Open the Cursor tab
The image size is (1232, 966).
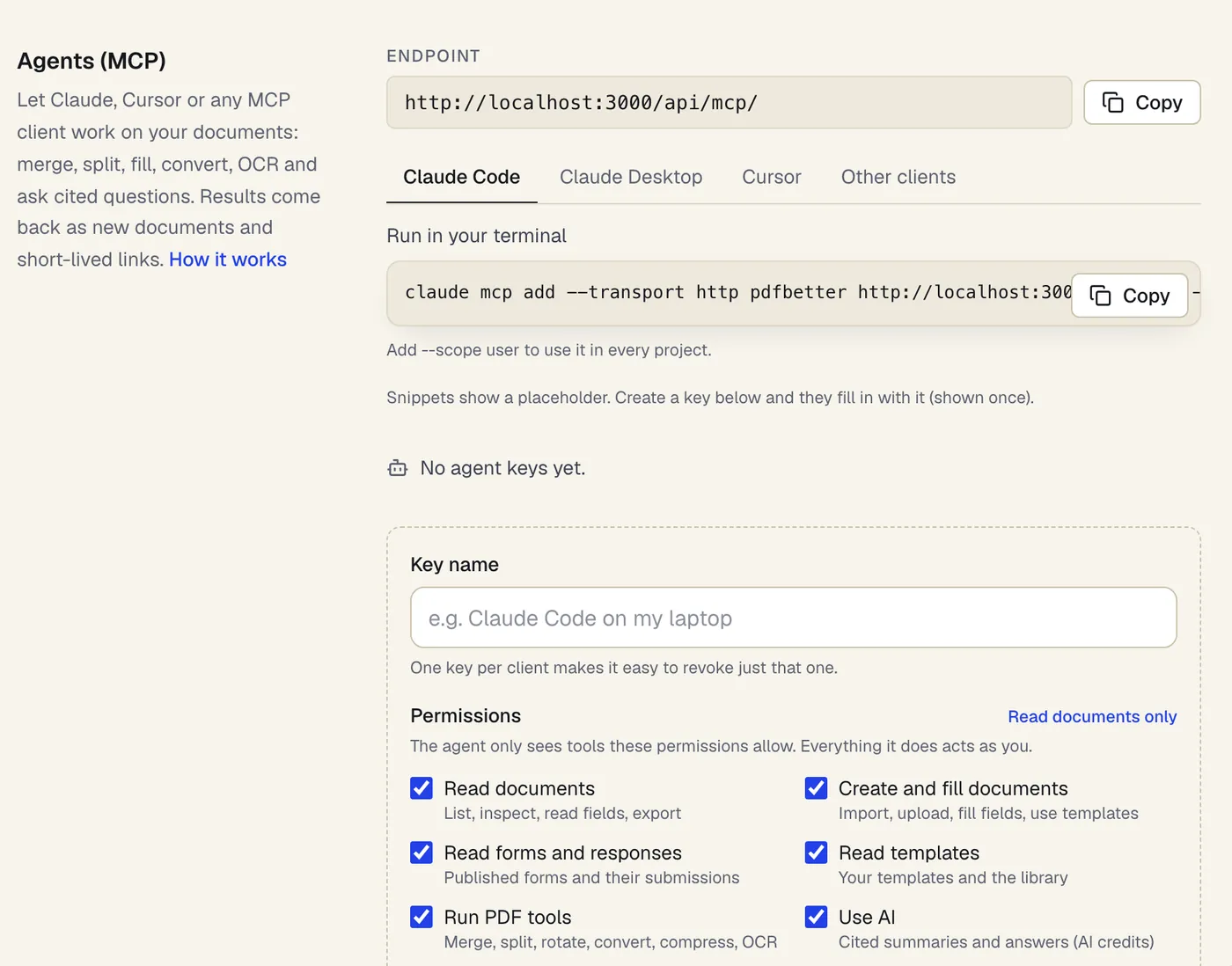772,177
